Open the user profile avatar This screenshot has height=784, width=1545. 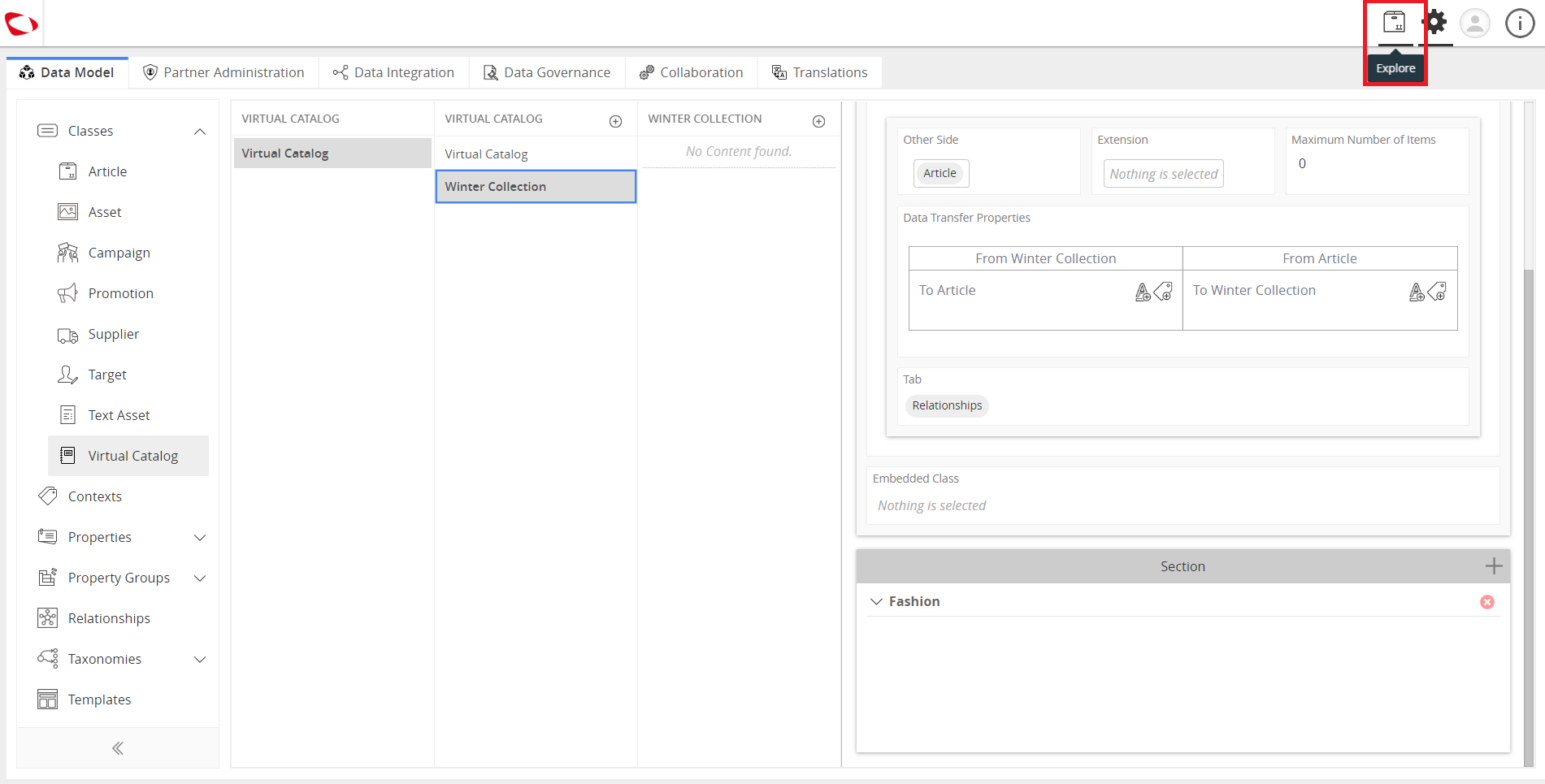1475,23
